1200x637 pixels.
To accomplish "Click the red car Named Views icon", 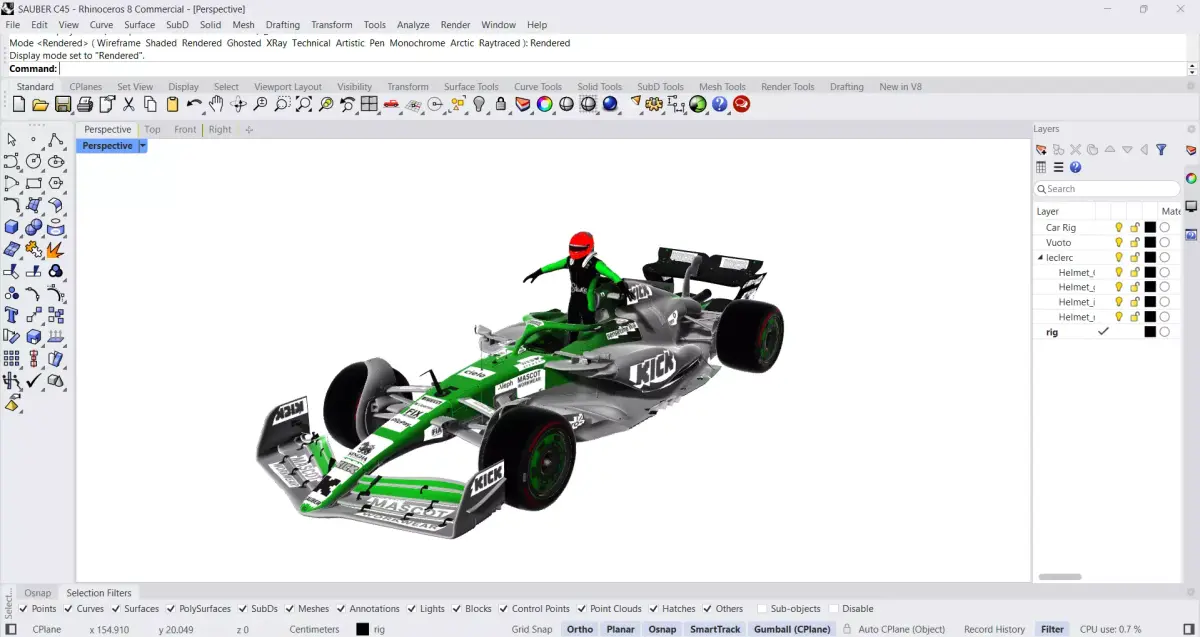I will click(x=391, y=104).
